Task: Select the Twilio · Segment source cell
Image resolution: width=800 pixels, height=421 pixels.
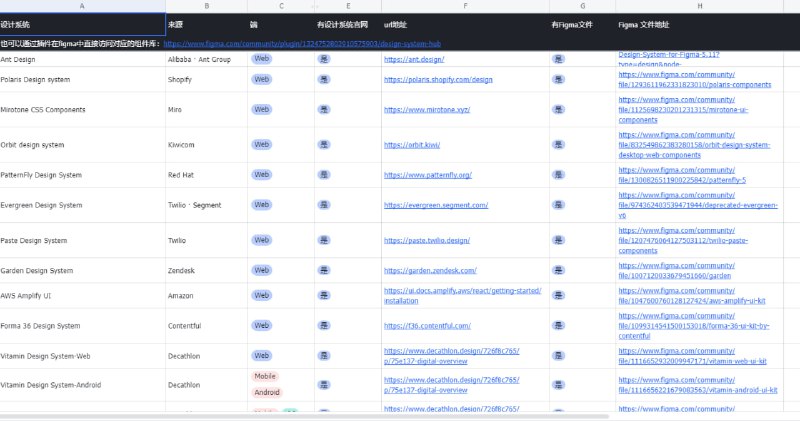Action: coord(206,205)
